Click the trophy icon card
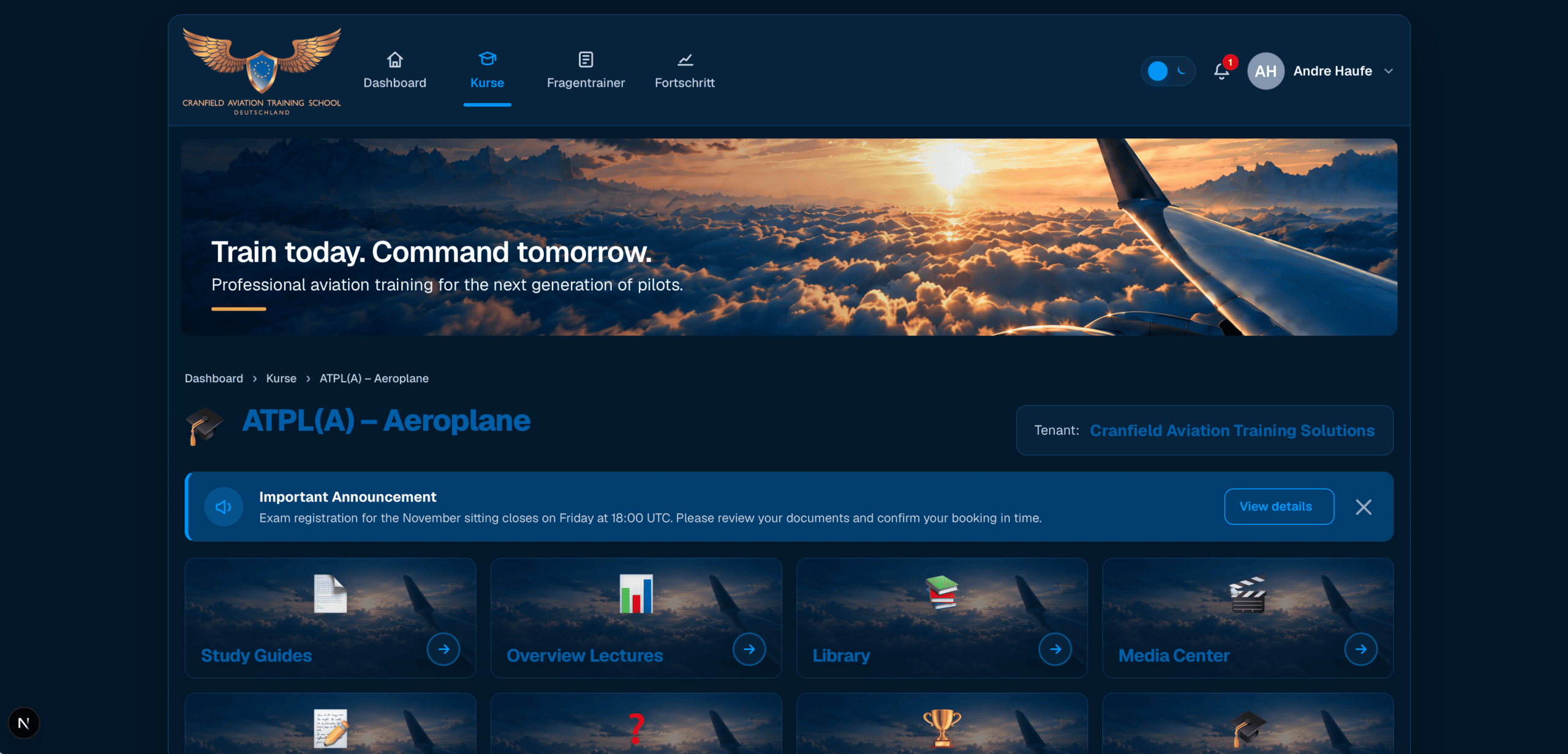 tap(941, 724)
